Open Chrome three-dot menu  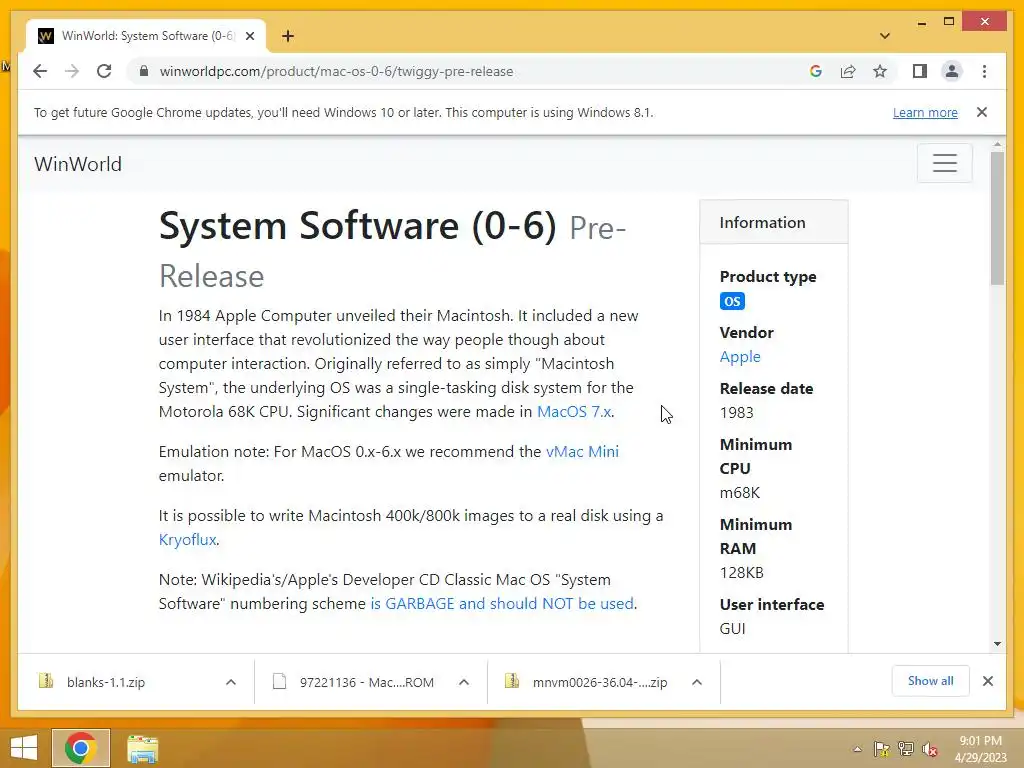[984, 71]
